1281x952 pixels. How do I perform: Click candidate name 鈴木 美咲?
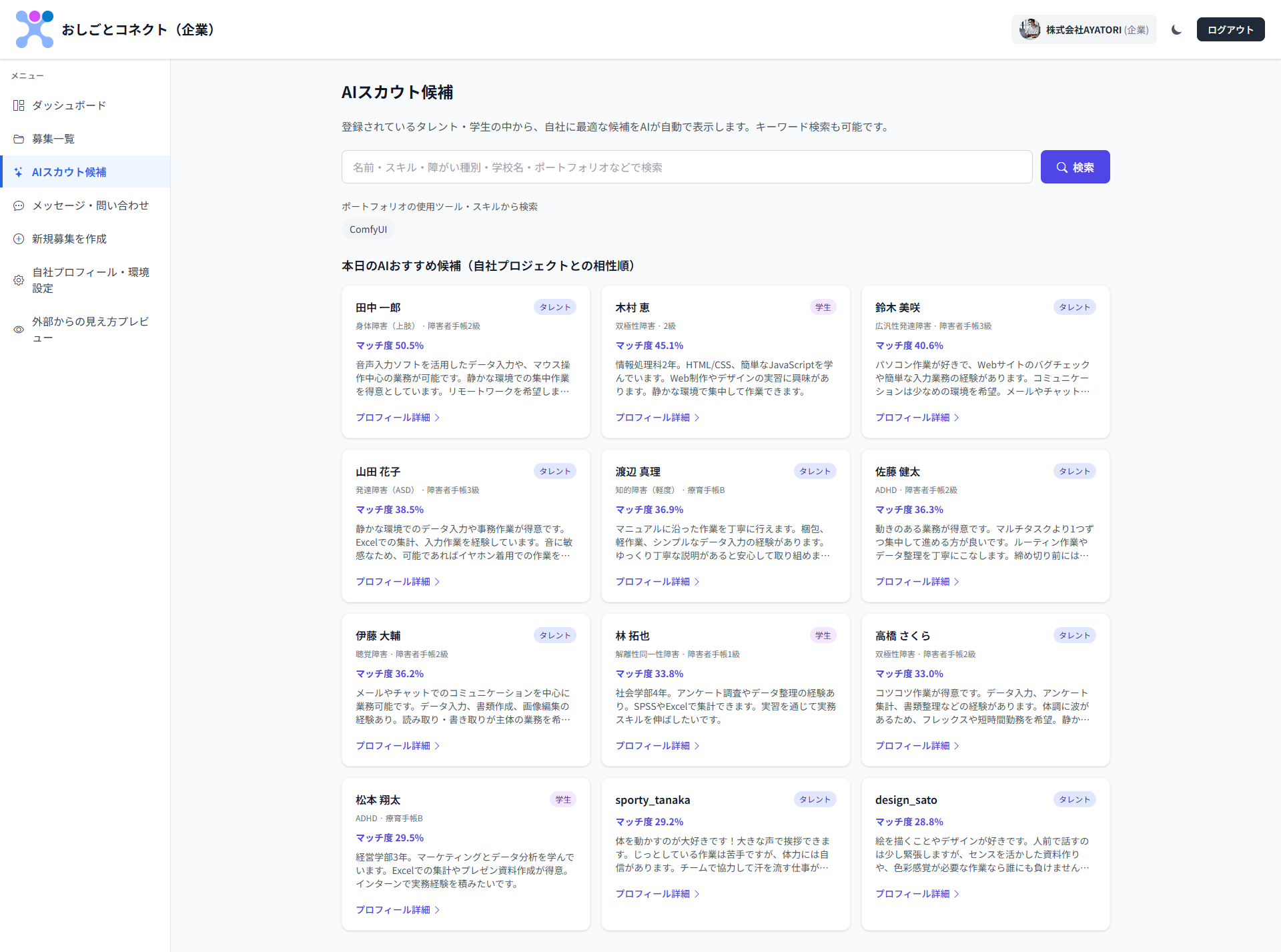click(x=897, y=308)
